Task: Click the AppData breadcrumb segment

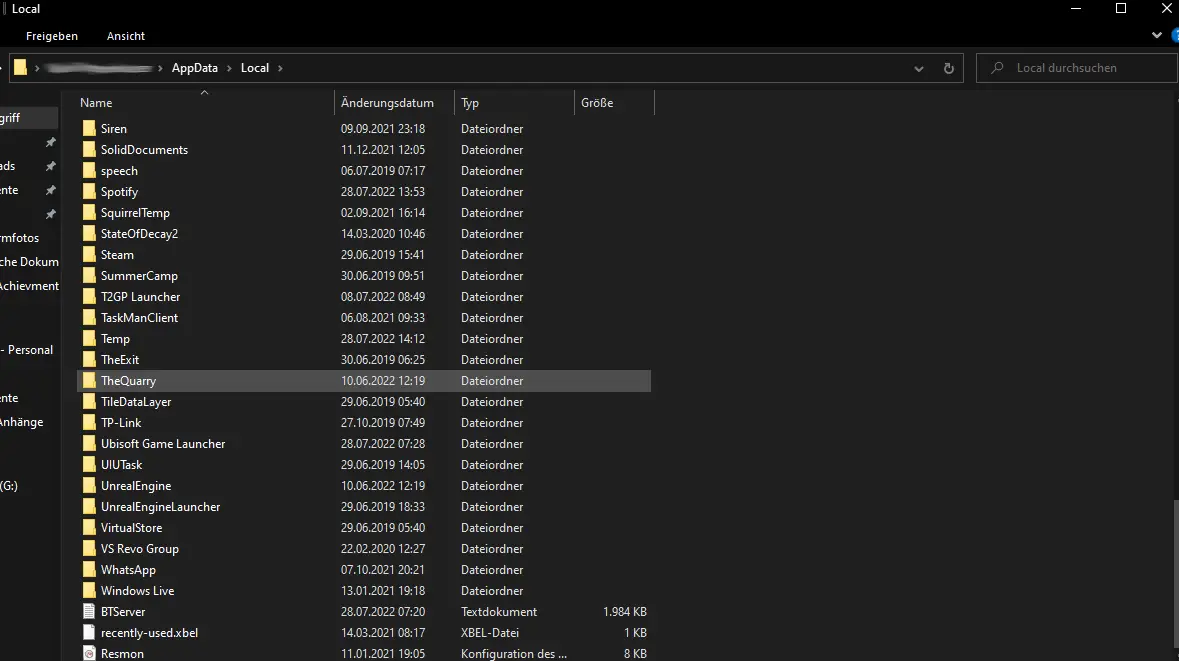Action: click(195, 68)
